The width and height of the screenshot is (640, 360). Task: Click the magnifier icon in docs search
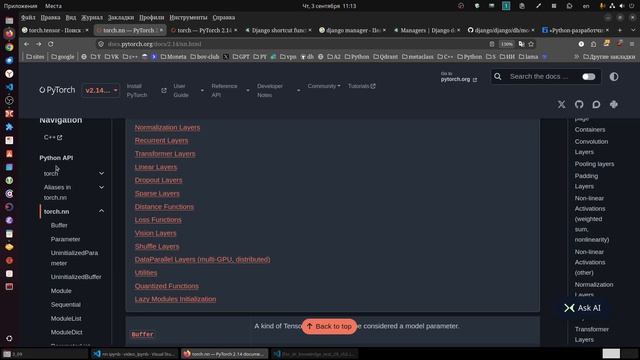[498, 76]
